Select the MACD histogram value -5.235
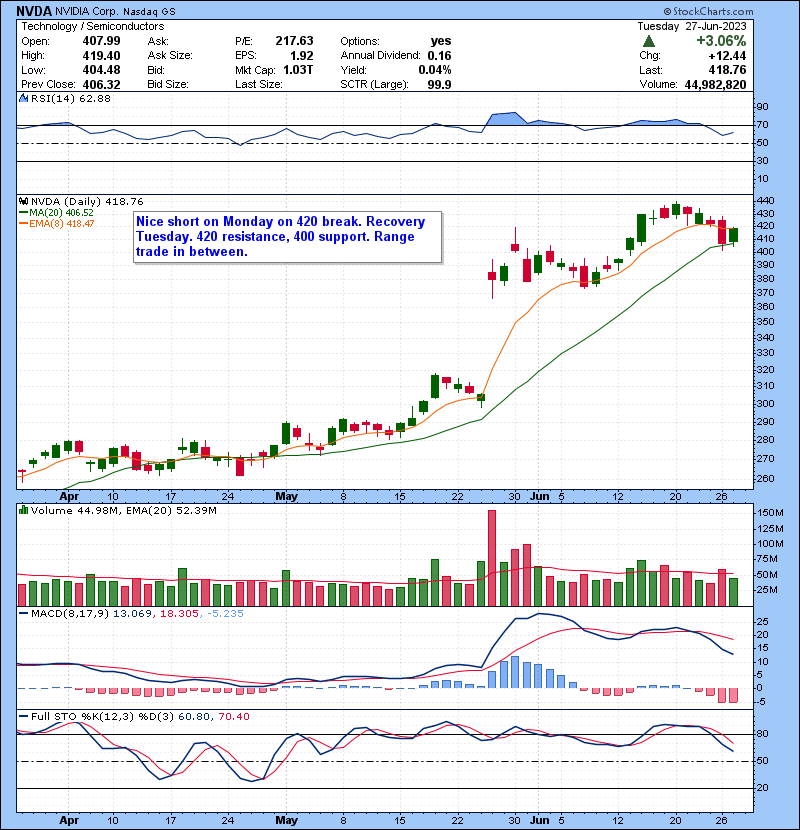The height and width of the screenshot is (830, 800). pyautogui.click(x=226, y=614)
